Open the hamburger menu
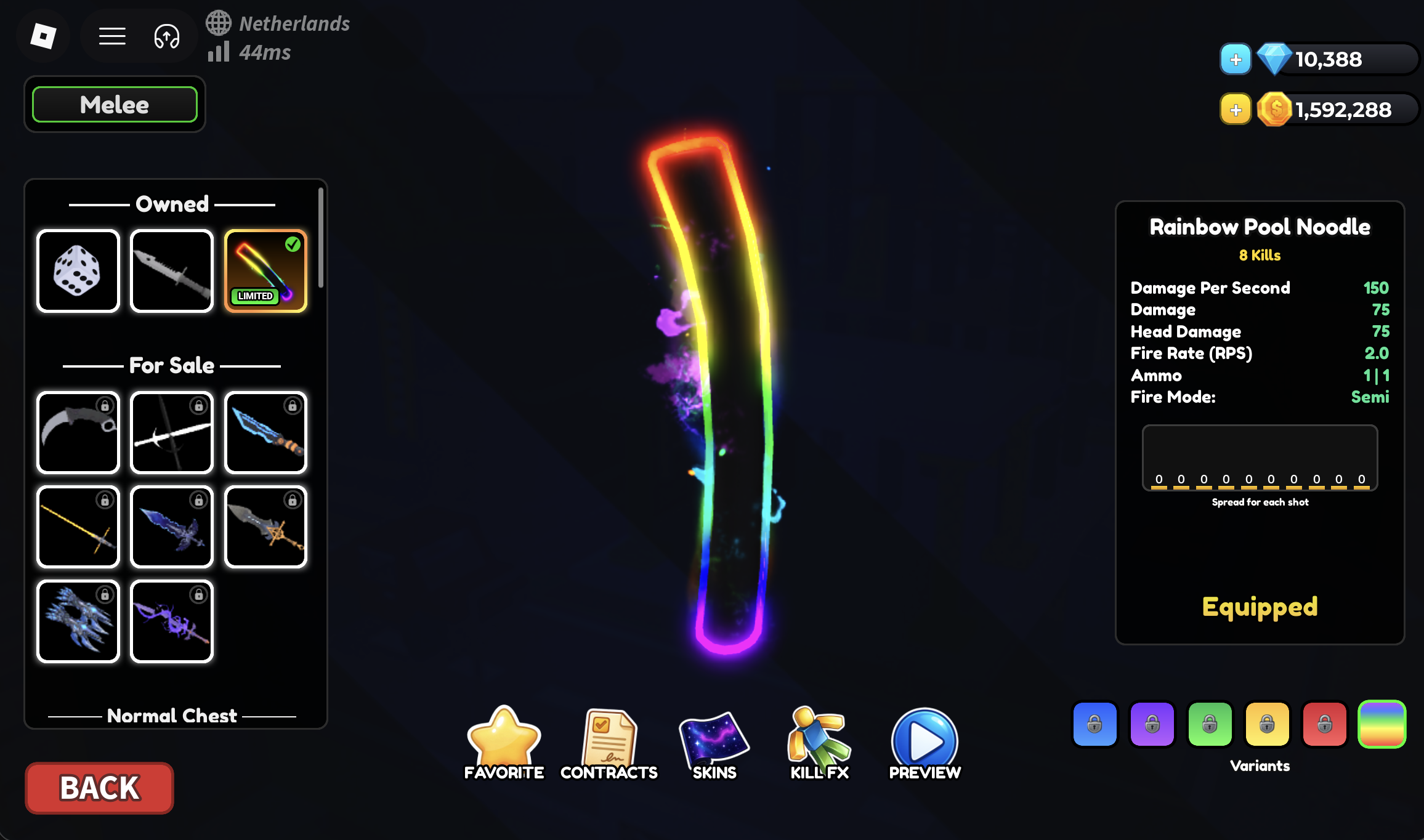Image resolution: width=1424 pixels, height=840 pixels. pos(112,36)
